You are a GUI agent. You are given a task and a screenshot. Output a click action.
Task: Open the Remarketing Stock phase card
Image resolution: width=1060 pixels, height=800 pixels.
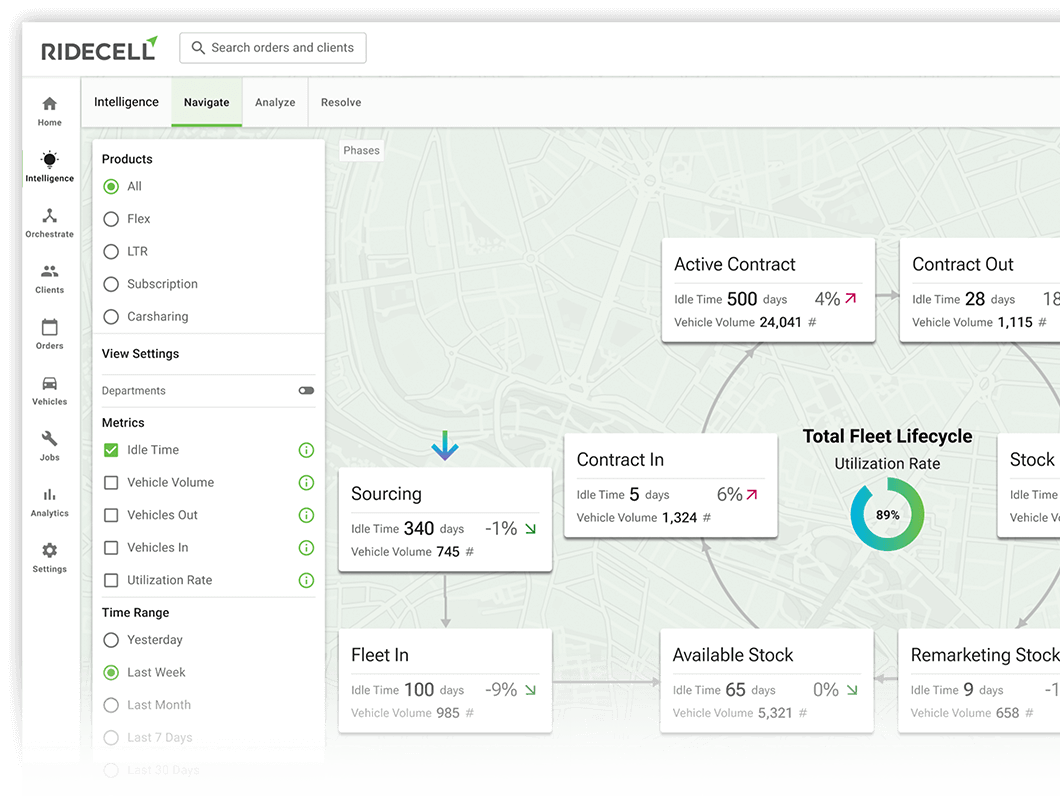point(979,680)
